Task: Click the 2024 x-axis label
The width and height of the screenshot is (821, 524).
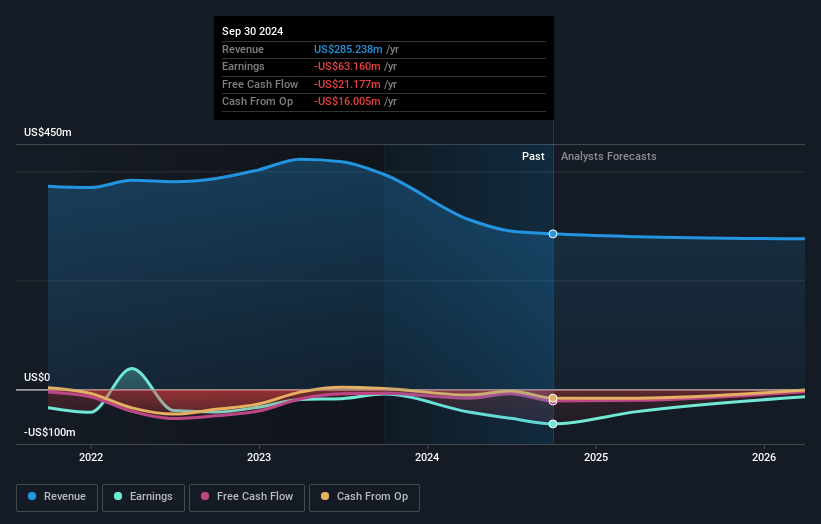Action: (x=427, y=458)
